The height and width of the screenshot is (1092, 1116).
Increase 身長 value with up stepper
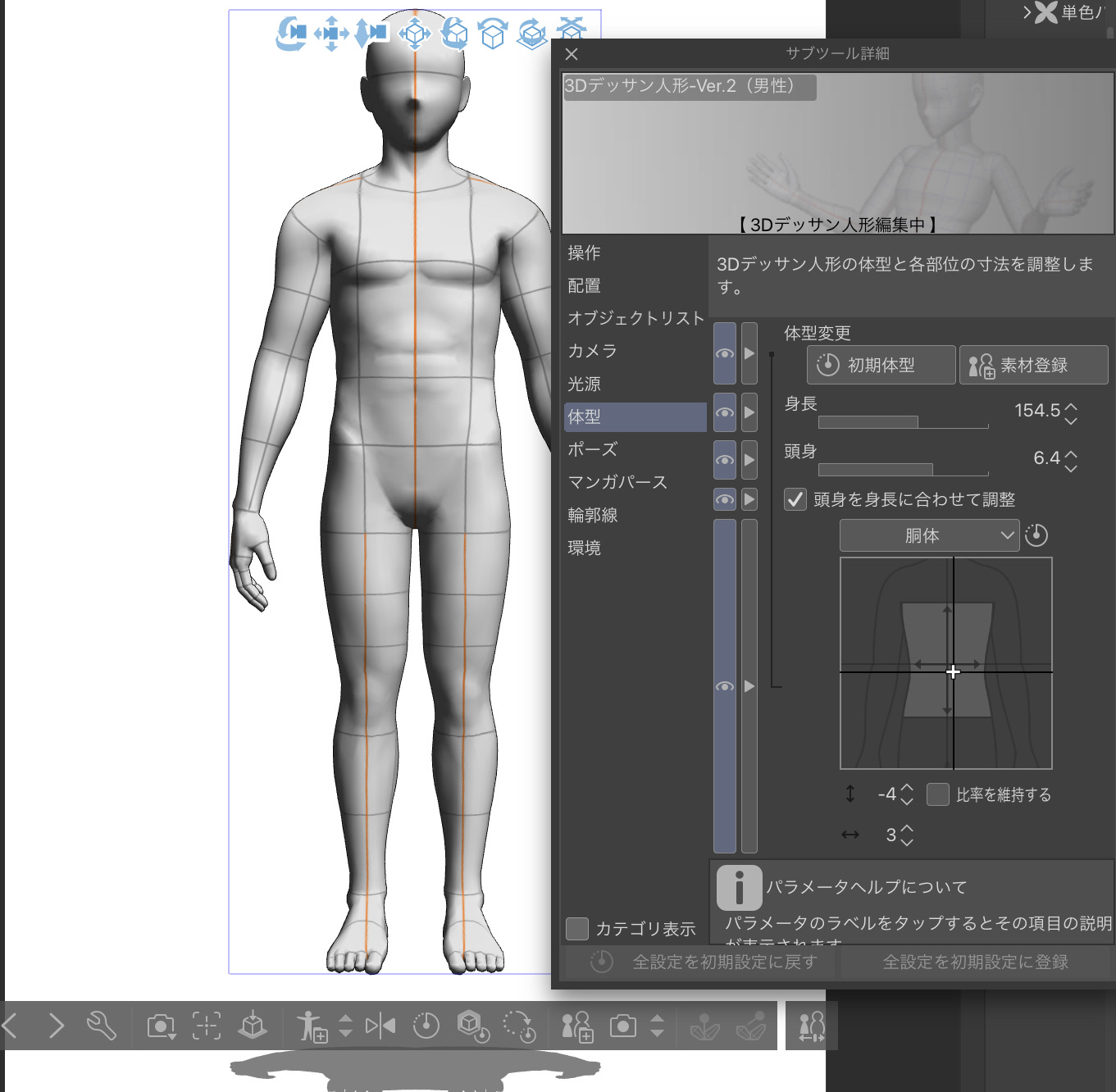[1071, 405]
